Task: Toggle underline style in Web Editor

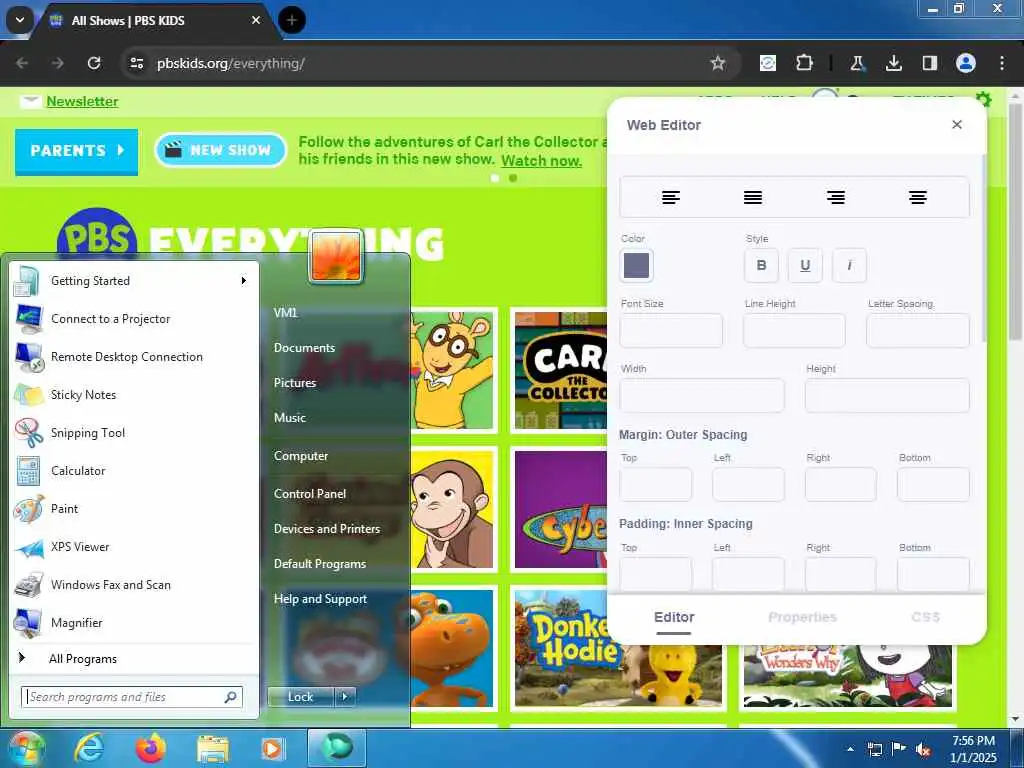Action: pyautogui.click(x=805, y=265)
